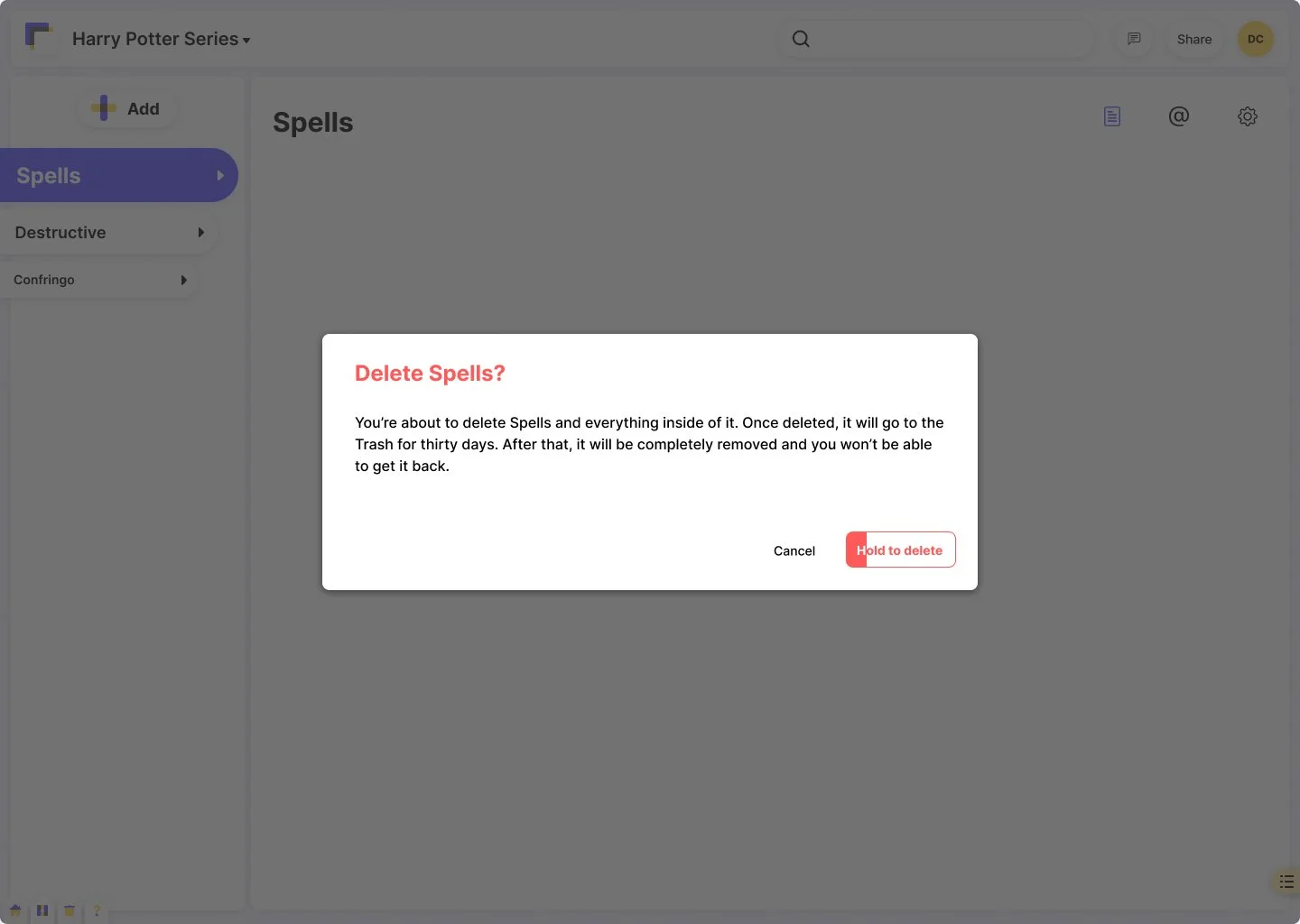This screenshot has width=1300, height=924.
Task: Expand the Destructive arrow
Action: (x=200, y=233)
